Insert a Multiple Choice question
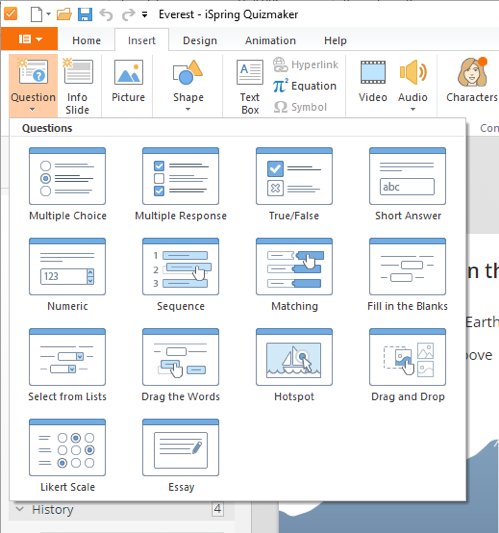The height and width of the screenshot is (533, 499). pos(67,185)
